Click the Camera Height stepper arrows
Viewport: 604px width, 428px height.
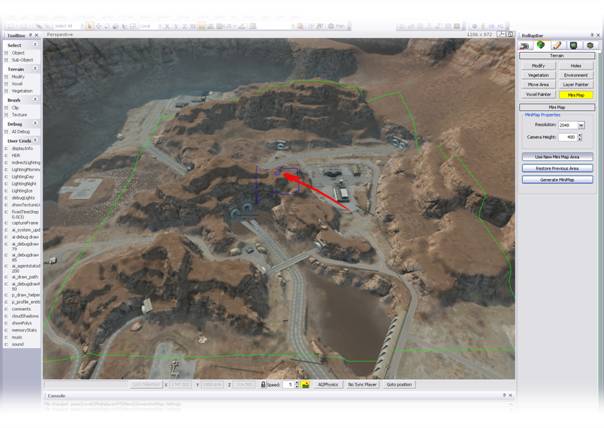580,137
